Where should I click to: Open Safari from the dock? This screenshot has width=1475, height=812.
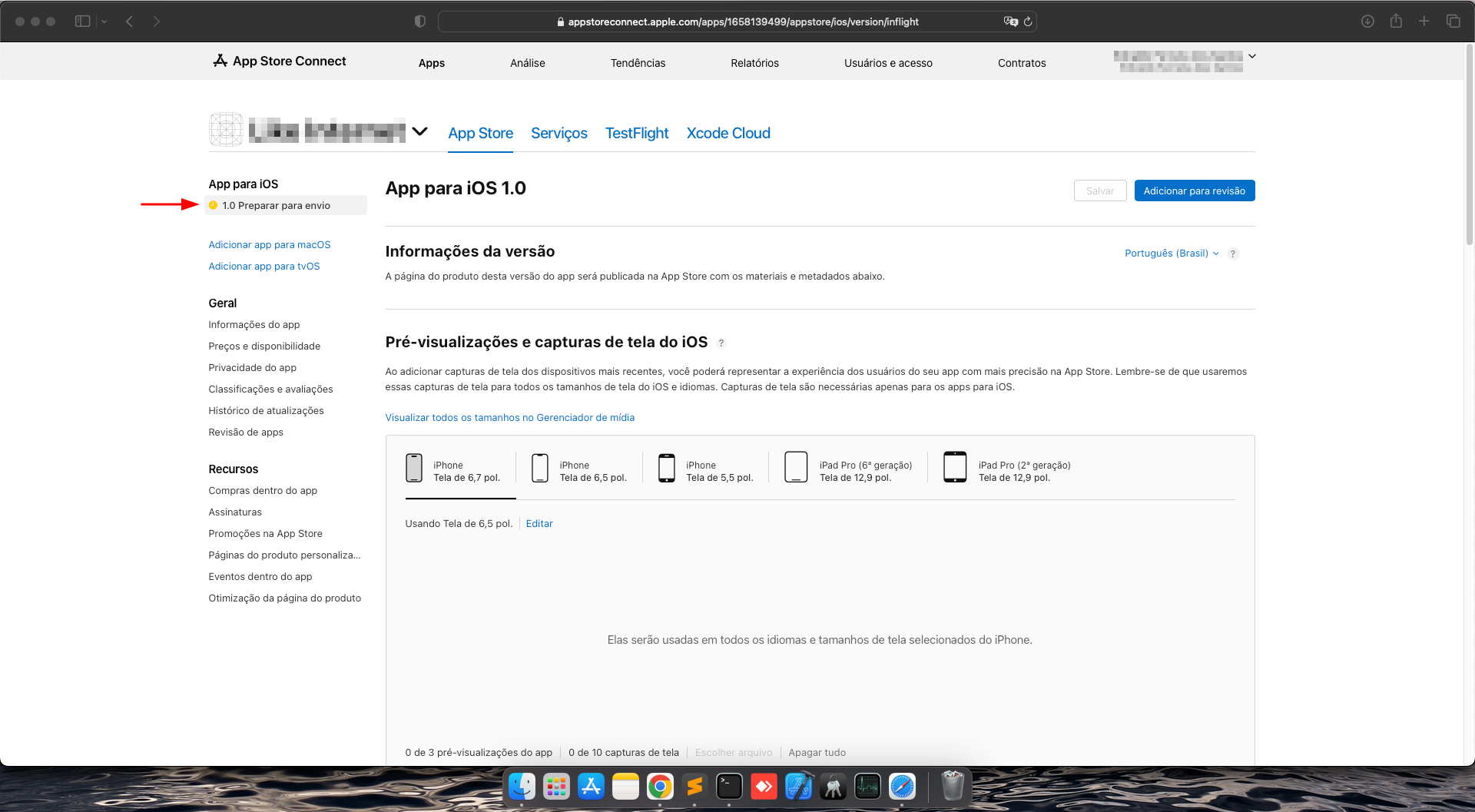pyautogui.click(x=902, y=787)
